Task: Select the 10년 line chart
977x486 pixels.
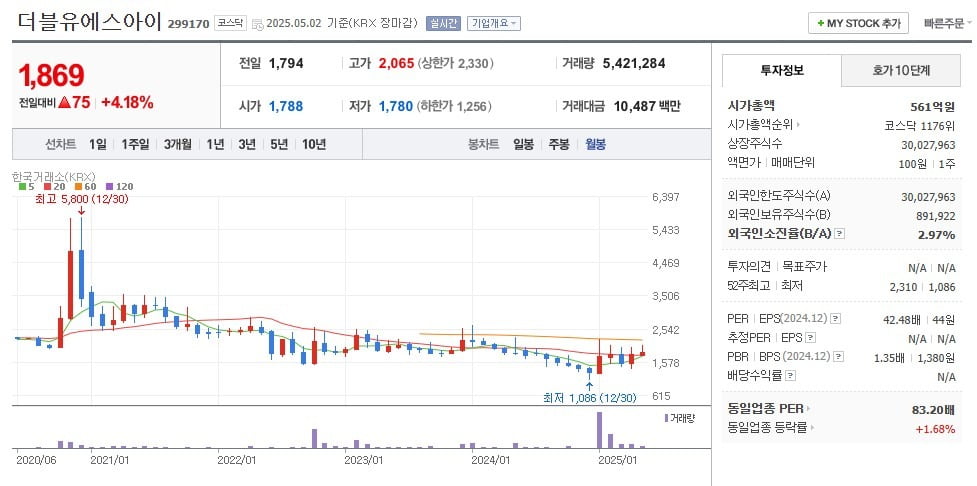Action: (x=314, y=145)
